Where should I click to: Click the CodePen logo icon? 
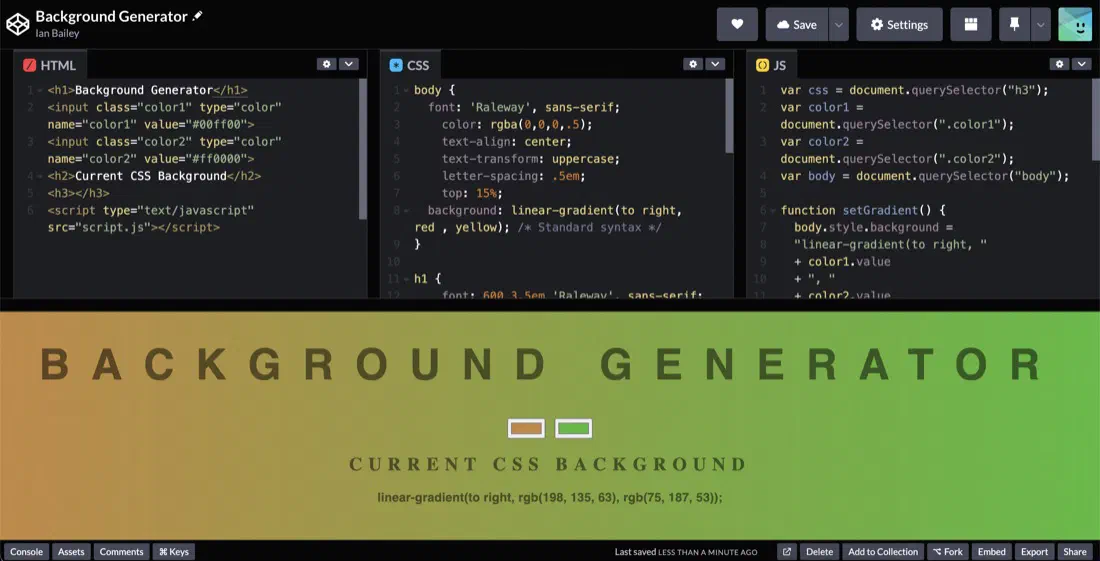18,24
